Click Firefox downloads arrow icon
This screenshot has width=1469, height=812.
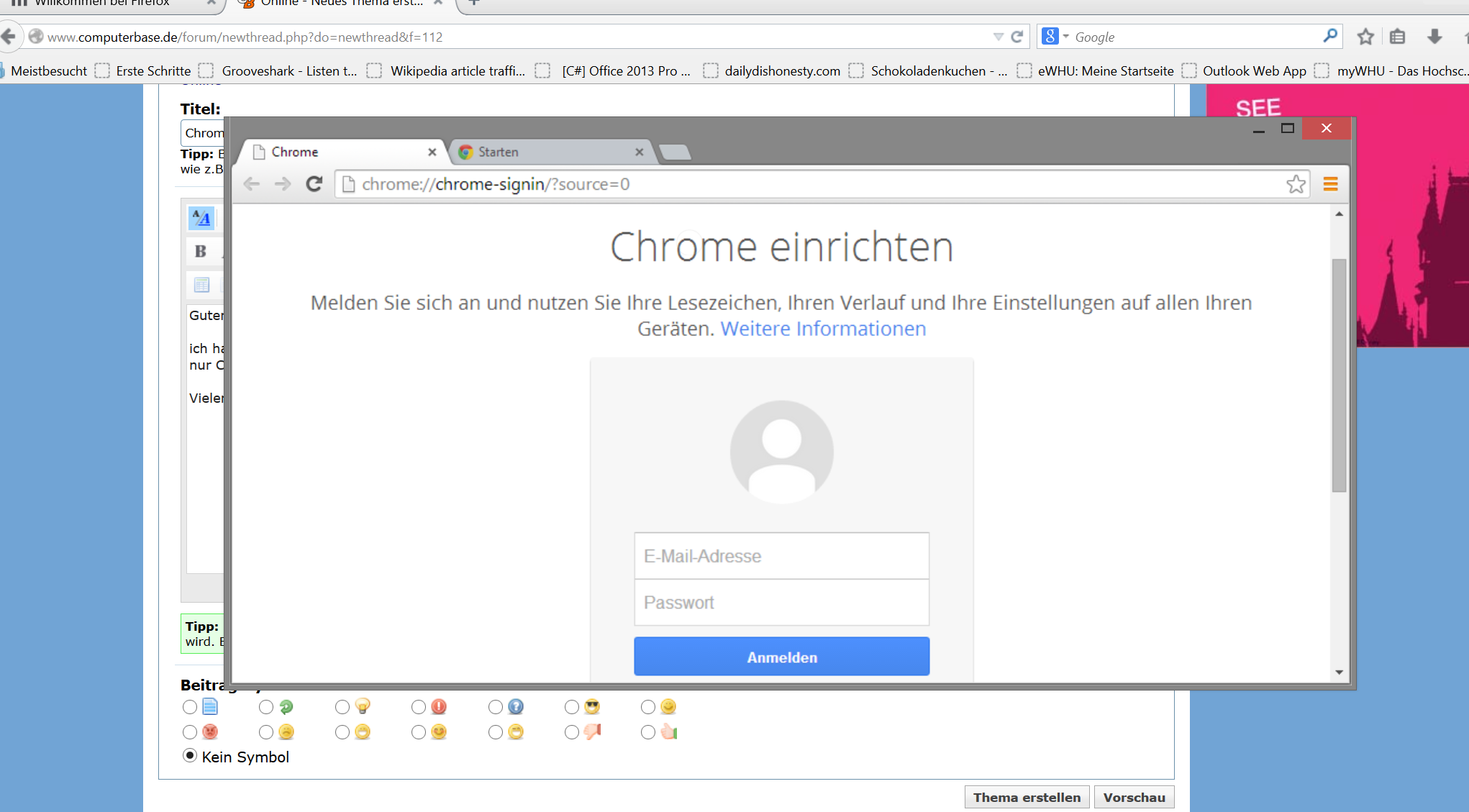1434,37
